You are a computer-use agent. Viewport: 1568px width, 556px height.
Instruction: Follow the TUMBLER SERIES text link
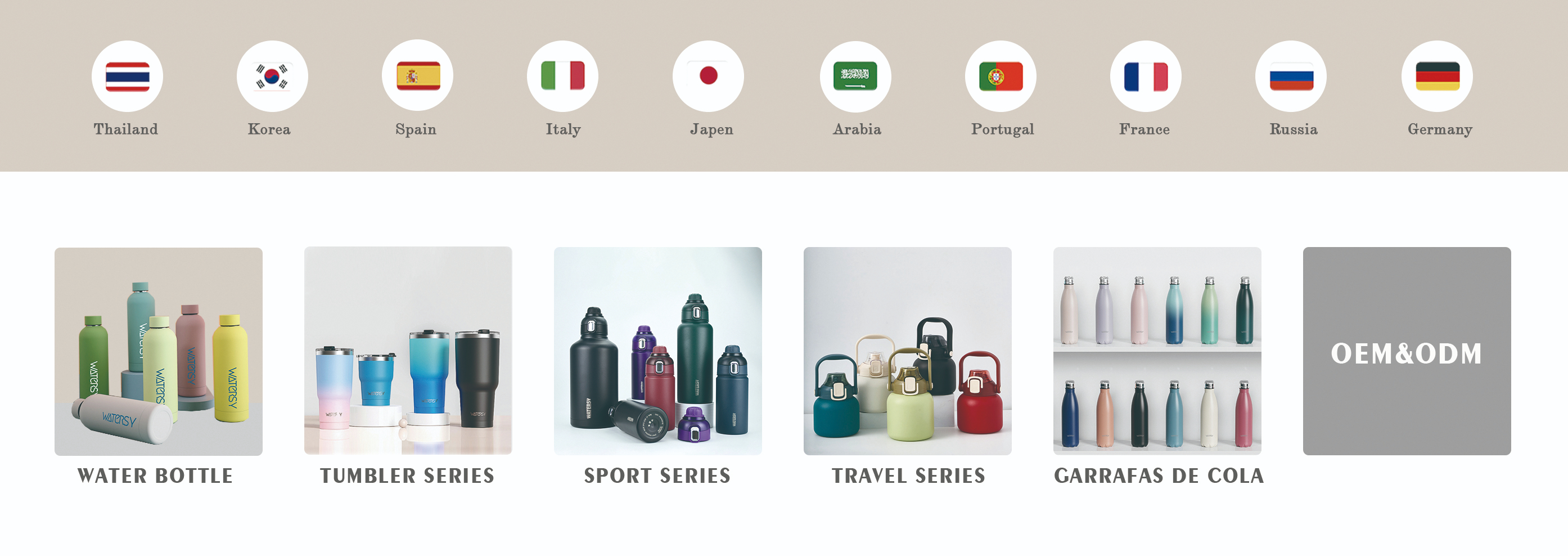click(x=407, y=476)
